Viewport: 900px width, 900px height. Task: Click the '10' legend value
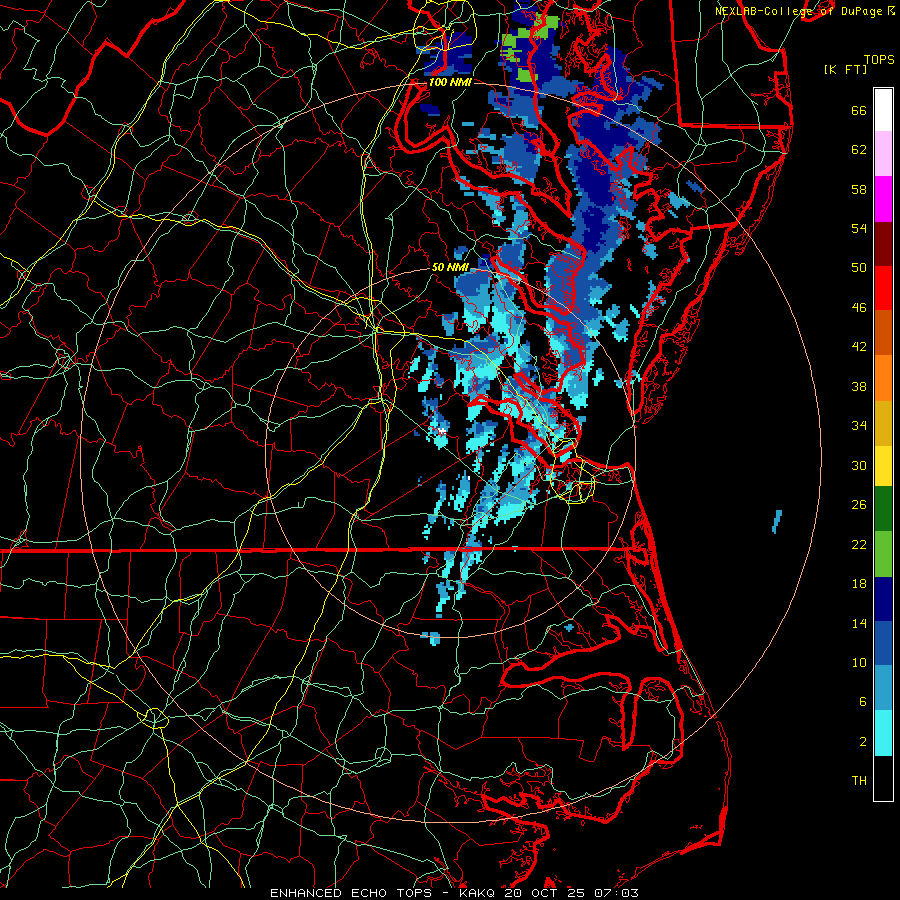[859, 663]
